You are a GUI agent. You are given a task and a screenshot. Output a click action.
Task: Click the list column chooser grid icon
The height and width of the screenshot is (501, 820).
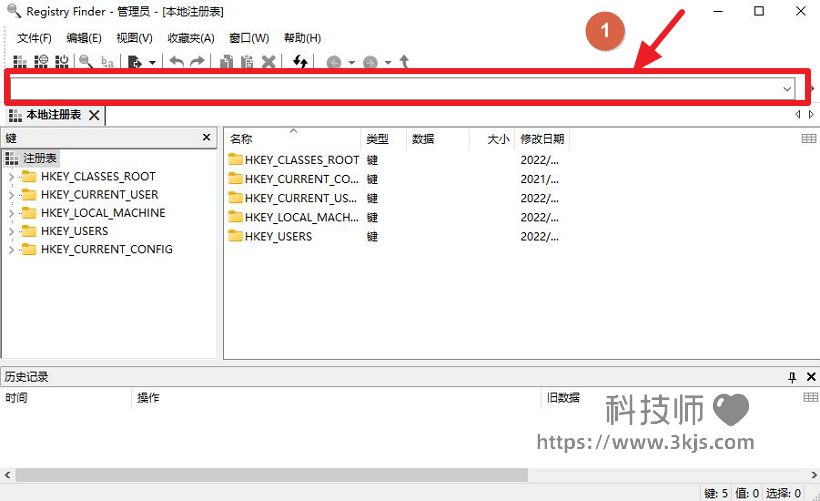click(808, 138)
